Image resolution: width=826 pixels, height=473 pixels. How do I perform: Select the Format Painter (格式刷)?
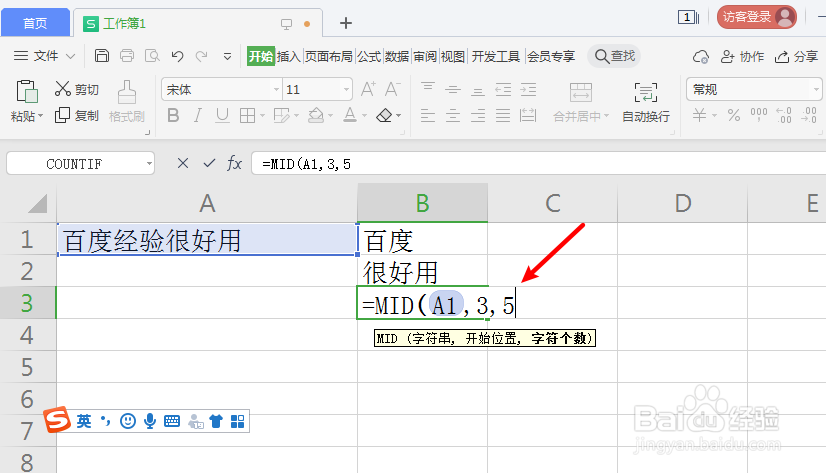coord(127,100)
